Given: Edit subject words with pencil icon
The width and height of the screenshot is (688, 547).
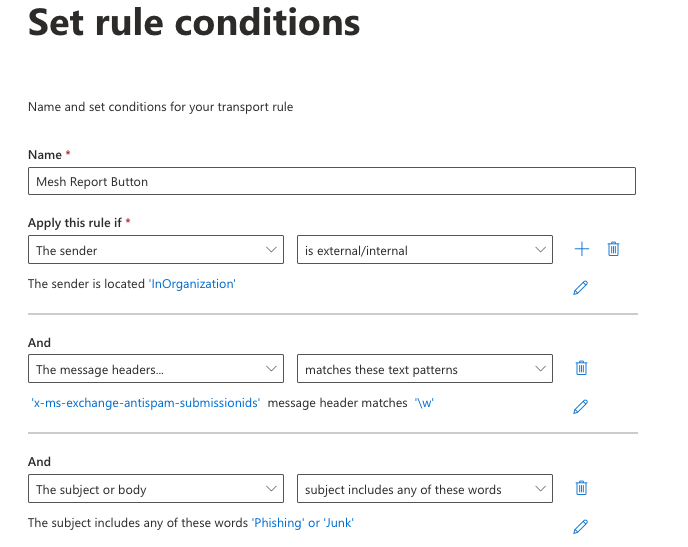Looking at the screenshot, I should (580, 526).
